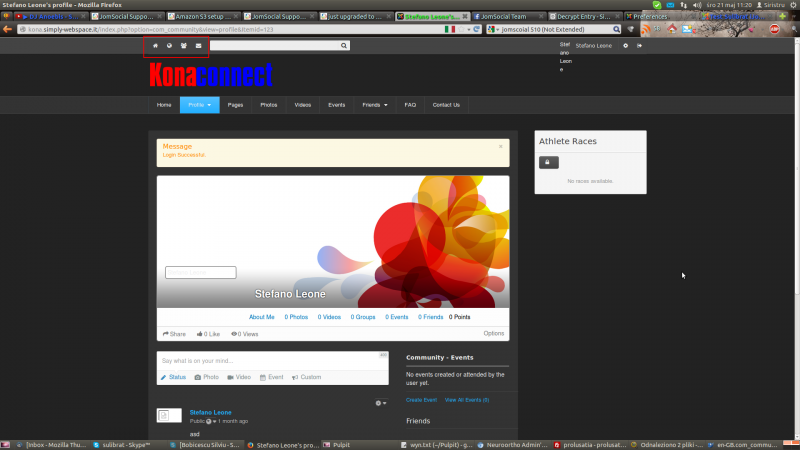Select the Video share option
The image size is (800, 450).
pos(239,377)
